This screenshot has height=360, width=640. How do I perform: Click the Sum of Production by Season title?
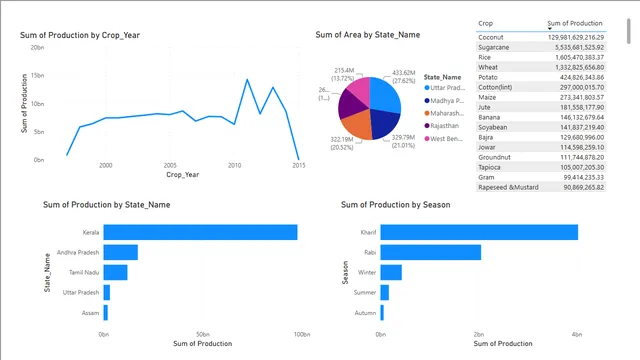[x=396, y=205]
